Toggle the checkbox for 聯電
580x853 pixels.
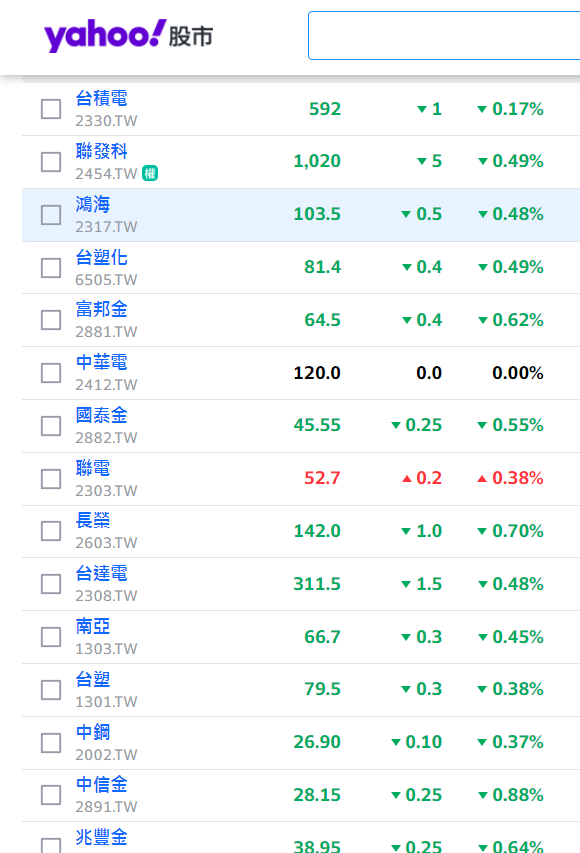point(51,479)
